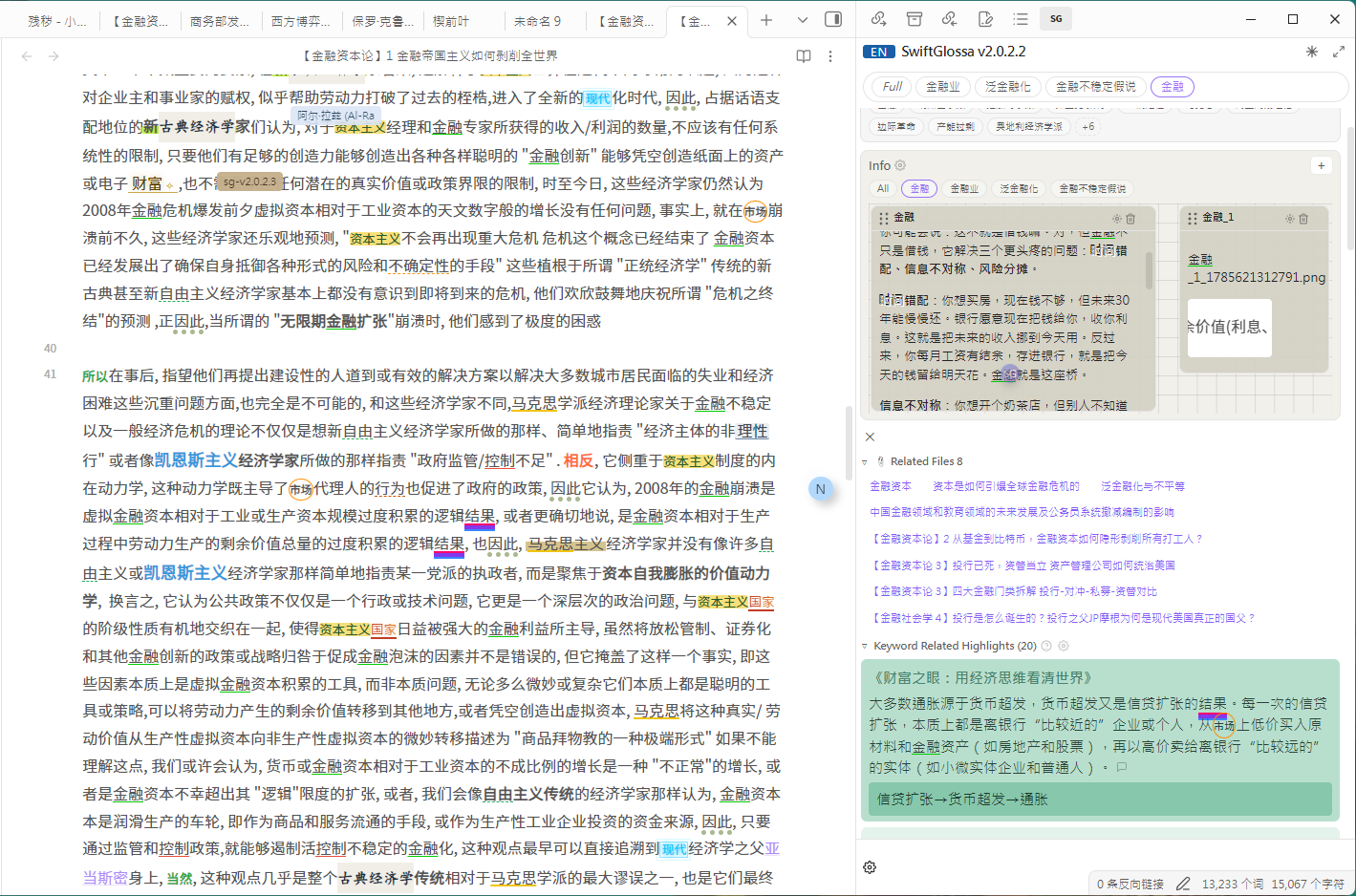
Task: Click the comment icon in highlight card
Action: [1121, 767]
